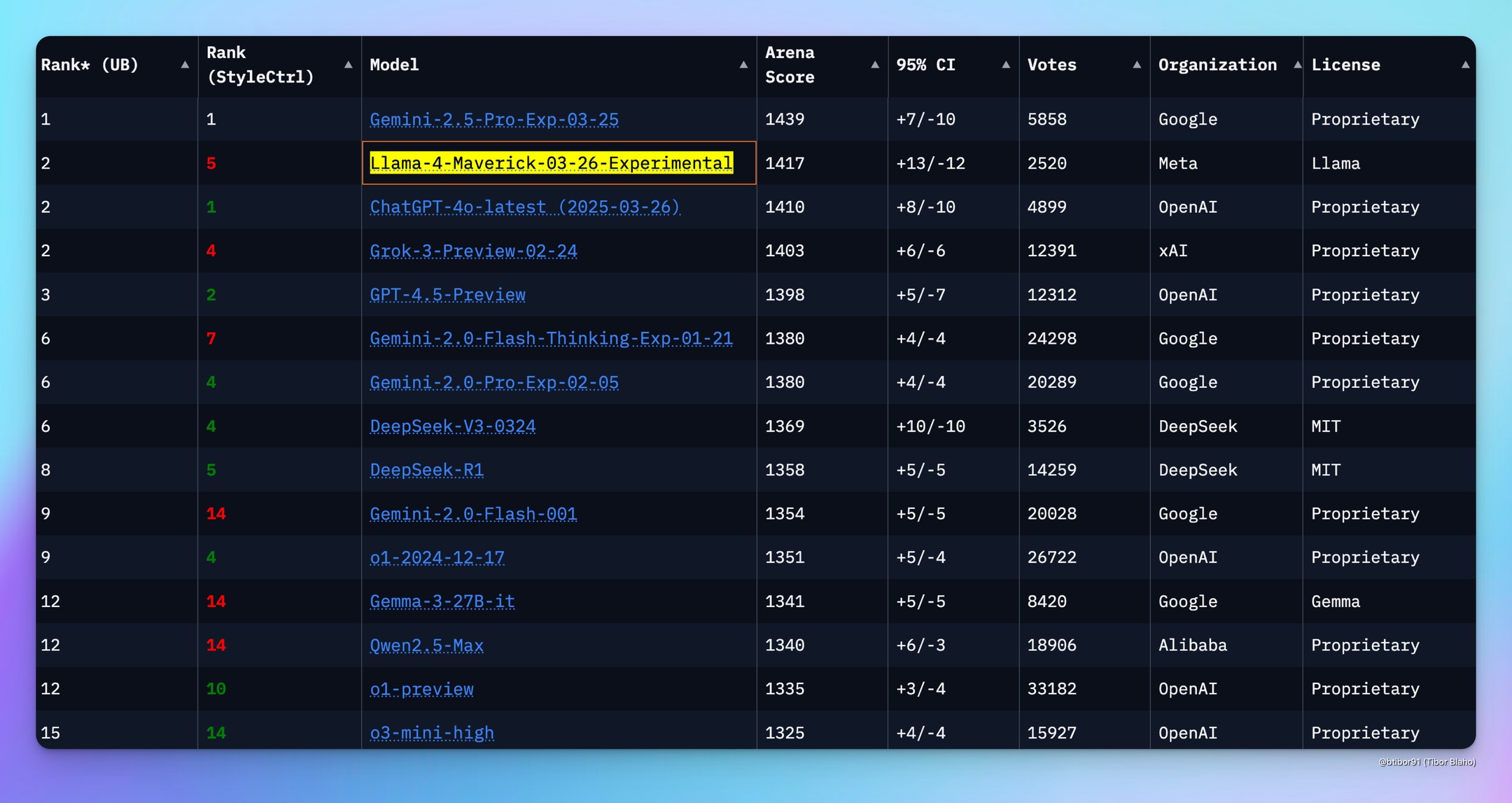1512x803 pixels.
Task: Select votes value 8420
Action: click(x=1047, y=601)
